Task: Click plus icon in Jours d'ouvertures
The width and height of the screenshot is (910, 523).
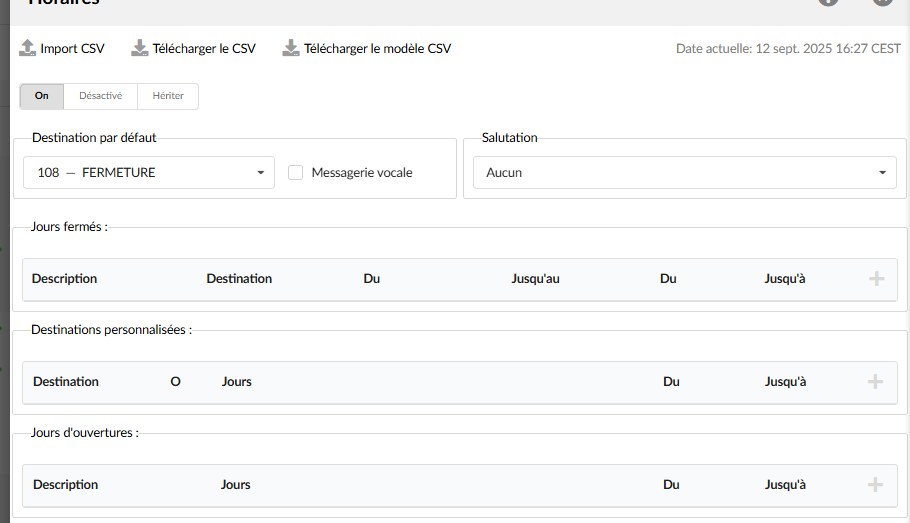Action: click(875, 485)
